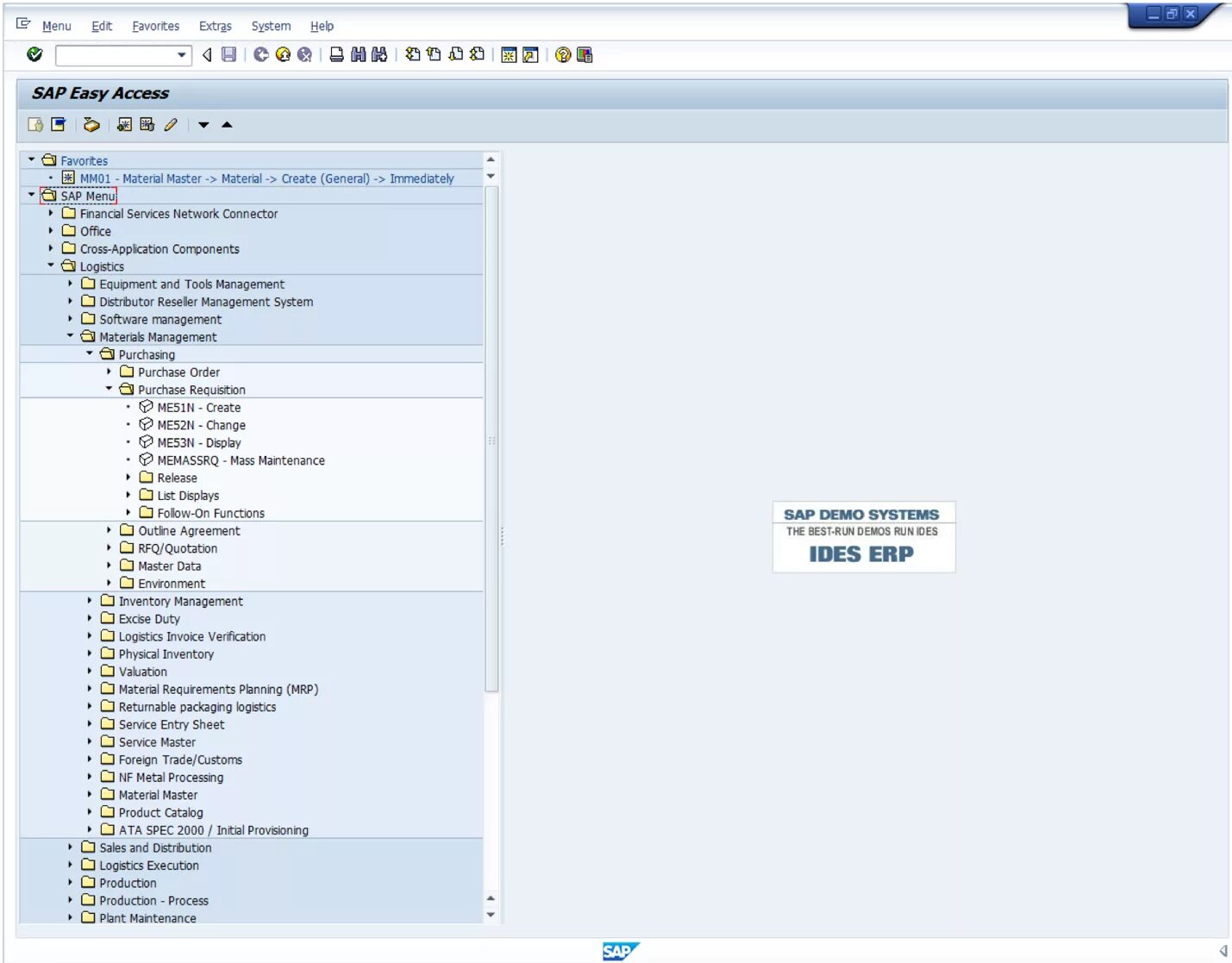The height and width of the screenshot is (963, 1232).
Task: Click the SAP Business Workplace icon
Action: (91, 125)
